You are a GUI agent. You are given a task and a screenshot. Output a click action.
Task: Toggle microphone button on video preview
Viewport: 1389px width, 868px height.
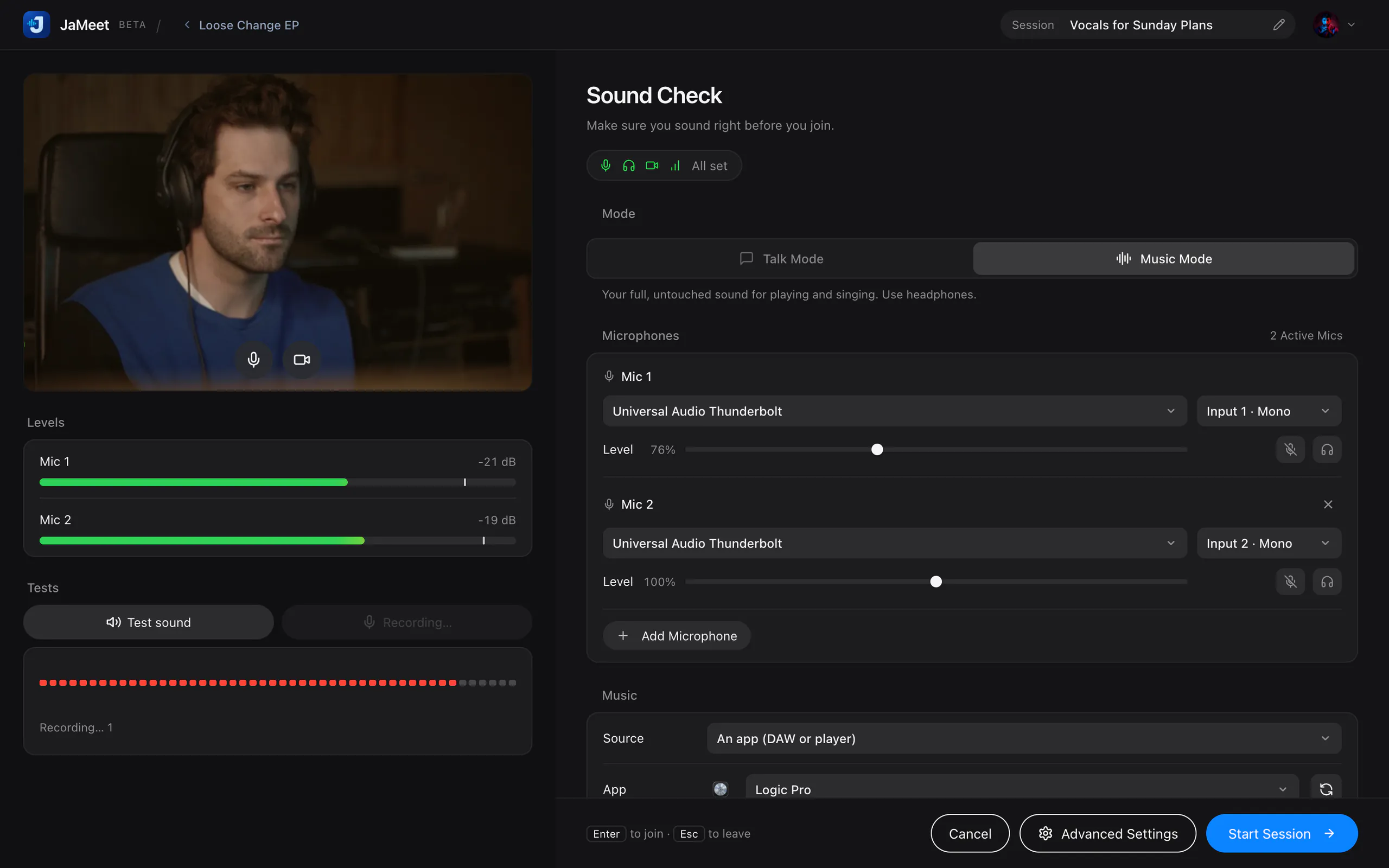[x=253, y=359]
